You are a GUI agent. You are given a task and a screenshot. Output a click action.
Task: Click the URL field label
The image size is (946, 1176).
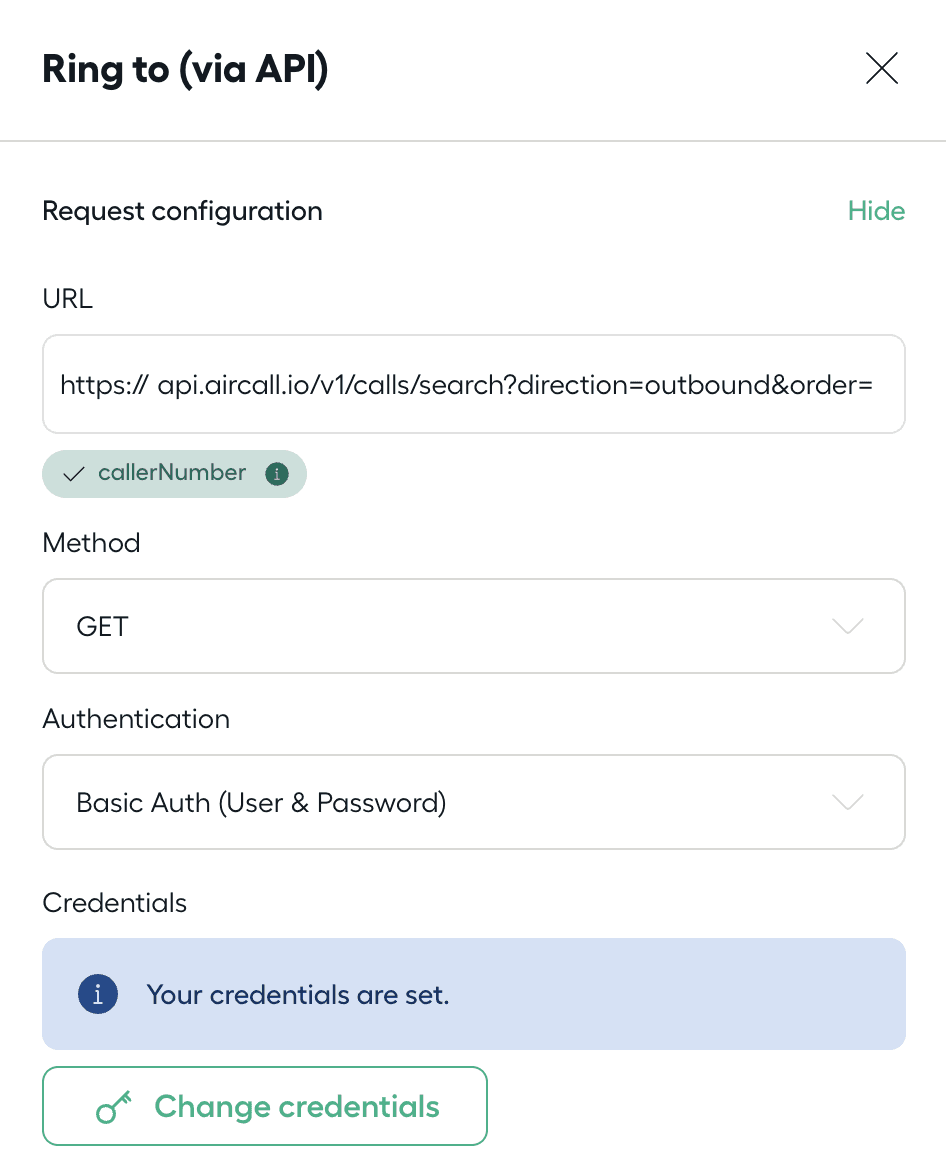[x=67, y=299]
